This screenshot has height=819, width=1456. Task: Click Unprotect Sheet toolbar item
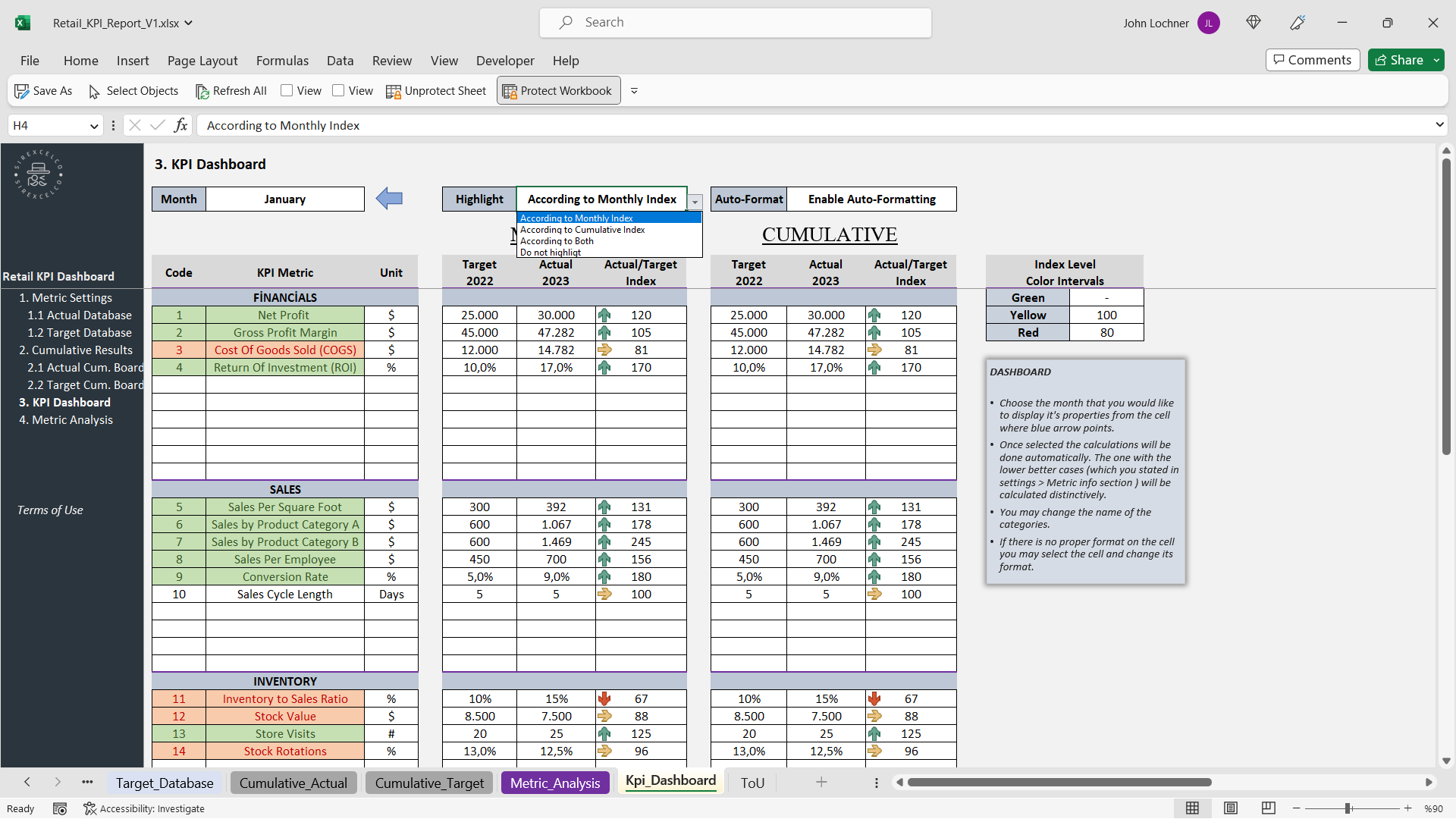[x=436, y=91]
